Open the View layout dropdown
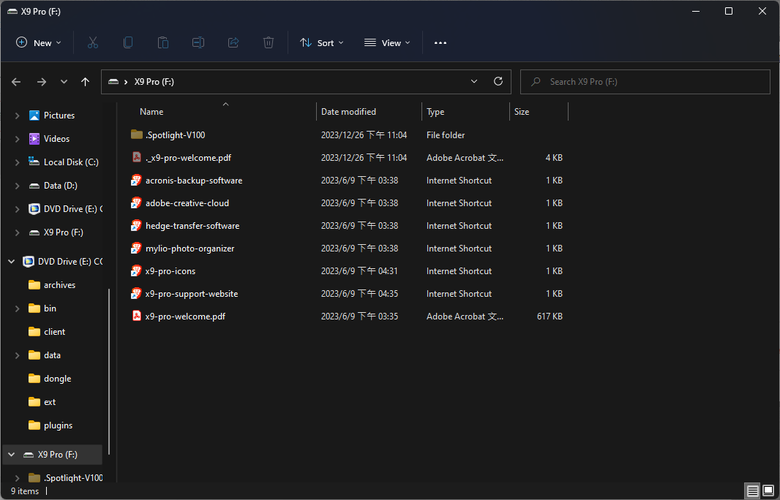The height and width of the screenshot is (500, 780). click(x=387, y=43)
